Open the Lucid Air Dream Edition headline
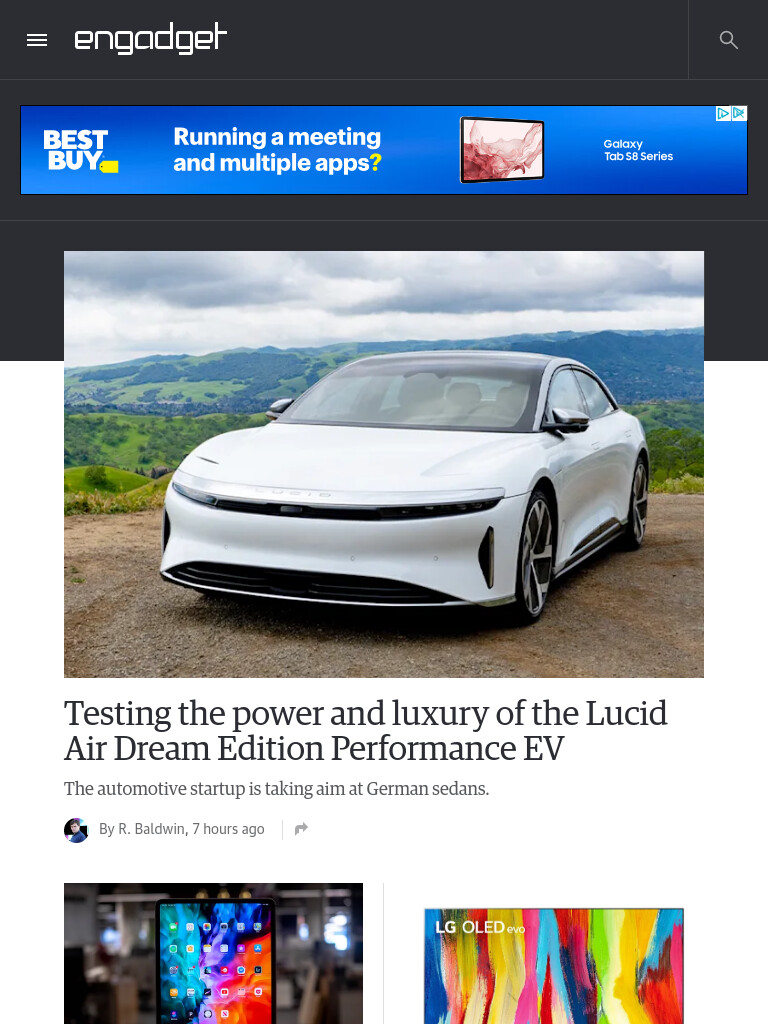The height and width of the screenshot is (1024, 768). pos(366,730)
